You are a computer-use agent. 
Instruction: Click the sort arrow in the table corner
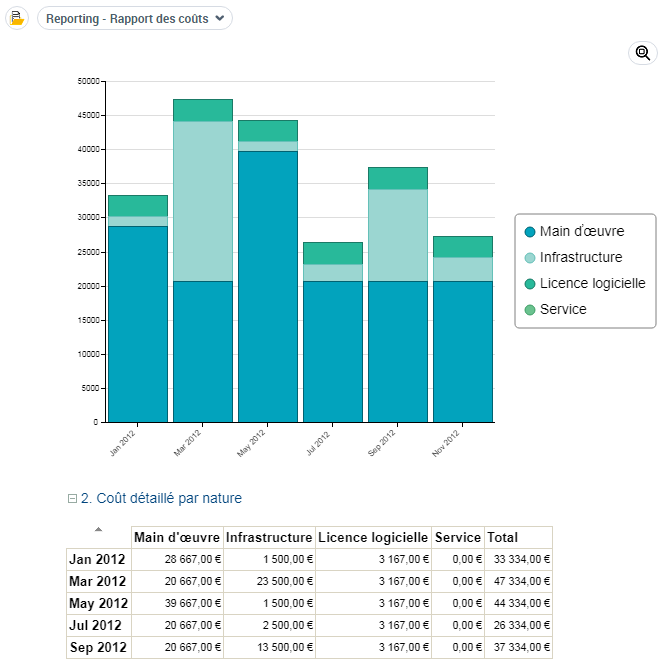pos(98,529)
